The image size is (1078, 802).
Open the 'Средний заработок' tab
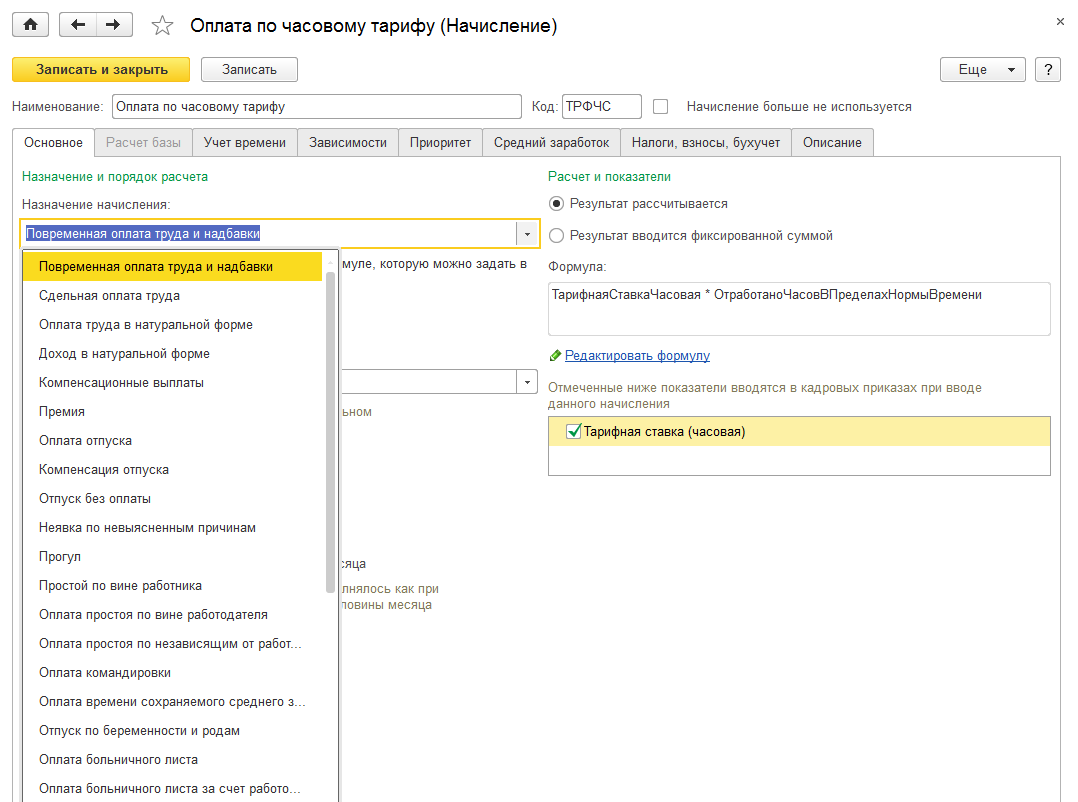[x=551, y=142]
